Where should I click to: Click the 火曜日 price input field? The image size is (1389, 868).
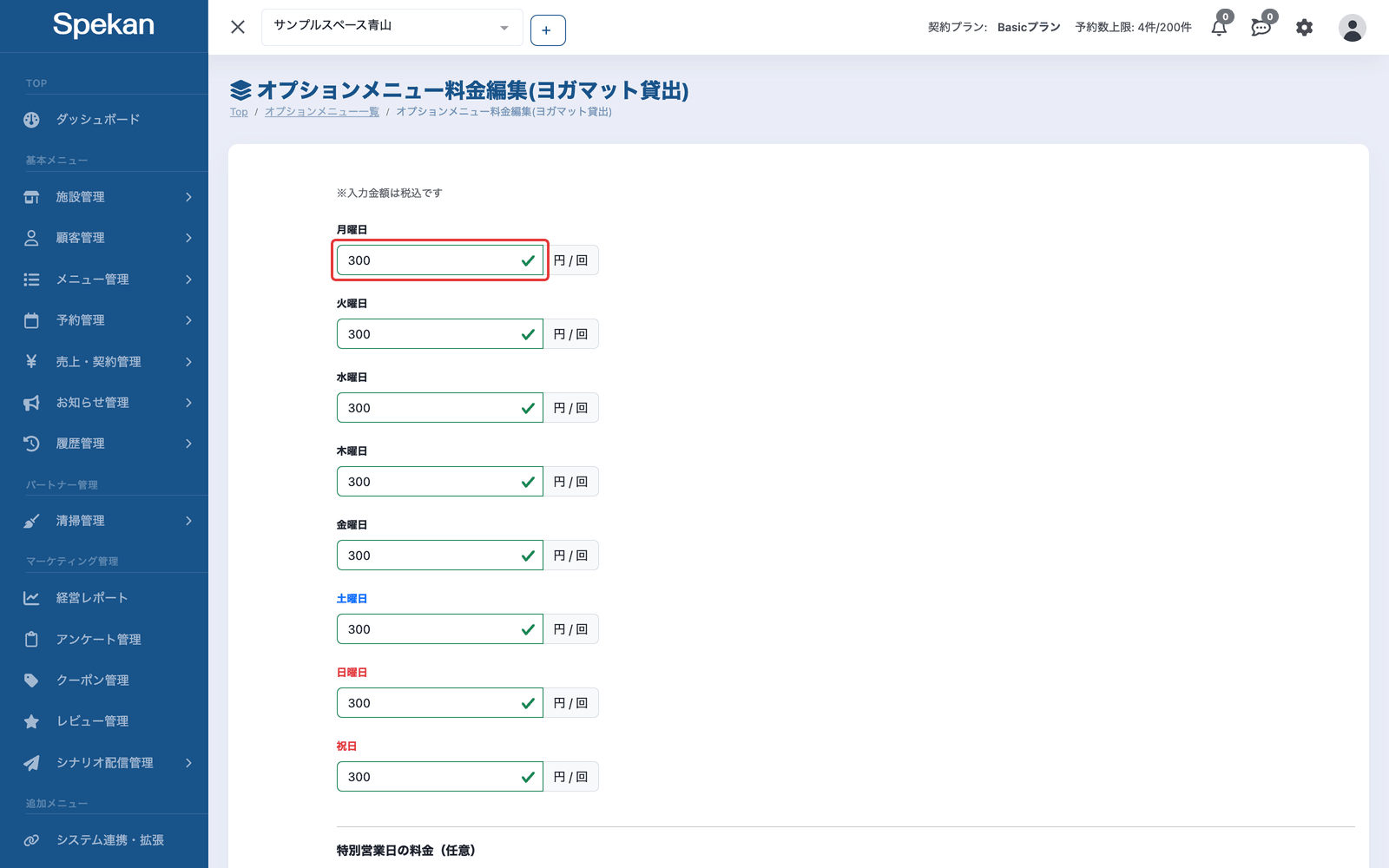[x=439, y=334]
